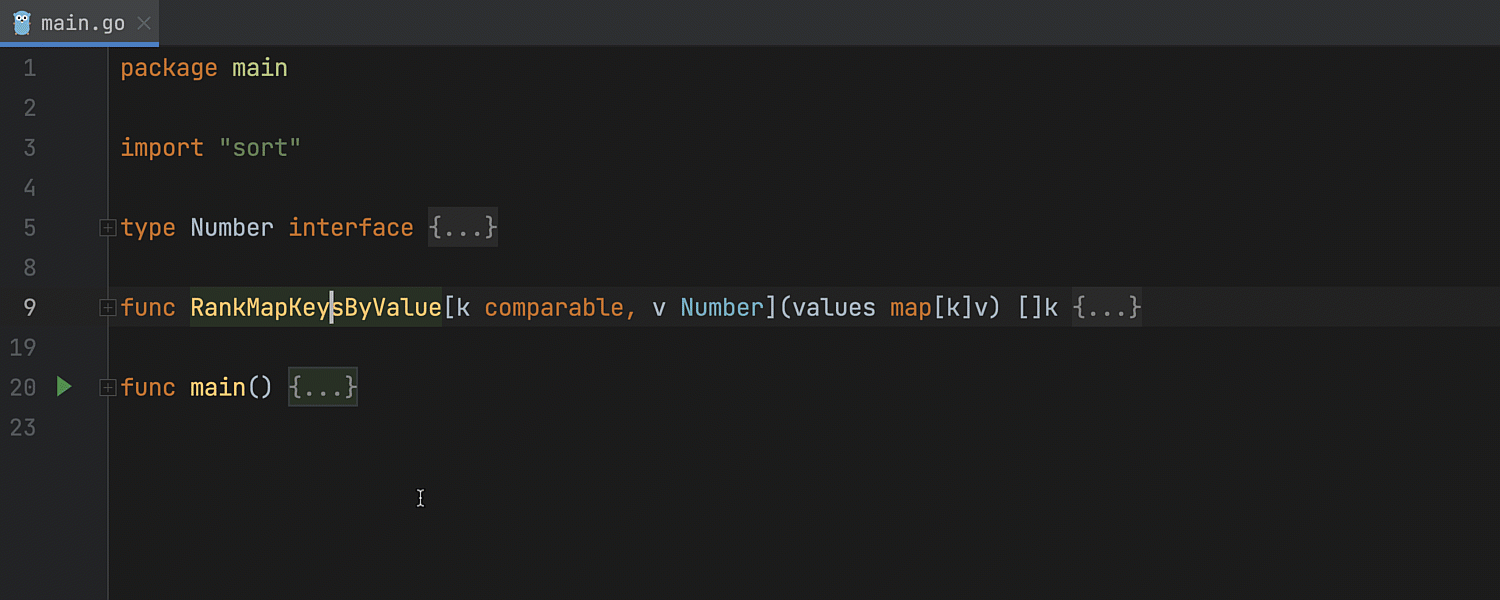Viewport: 1500px width, 600px height.
Task: Place cursor on the package keyword
Action: point(168,68)
